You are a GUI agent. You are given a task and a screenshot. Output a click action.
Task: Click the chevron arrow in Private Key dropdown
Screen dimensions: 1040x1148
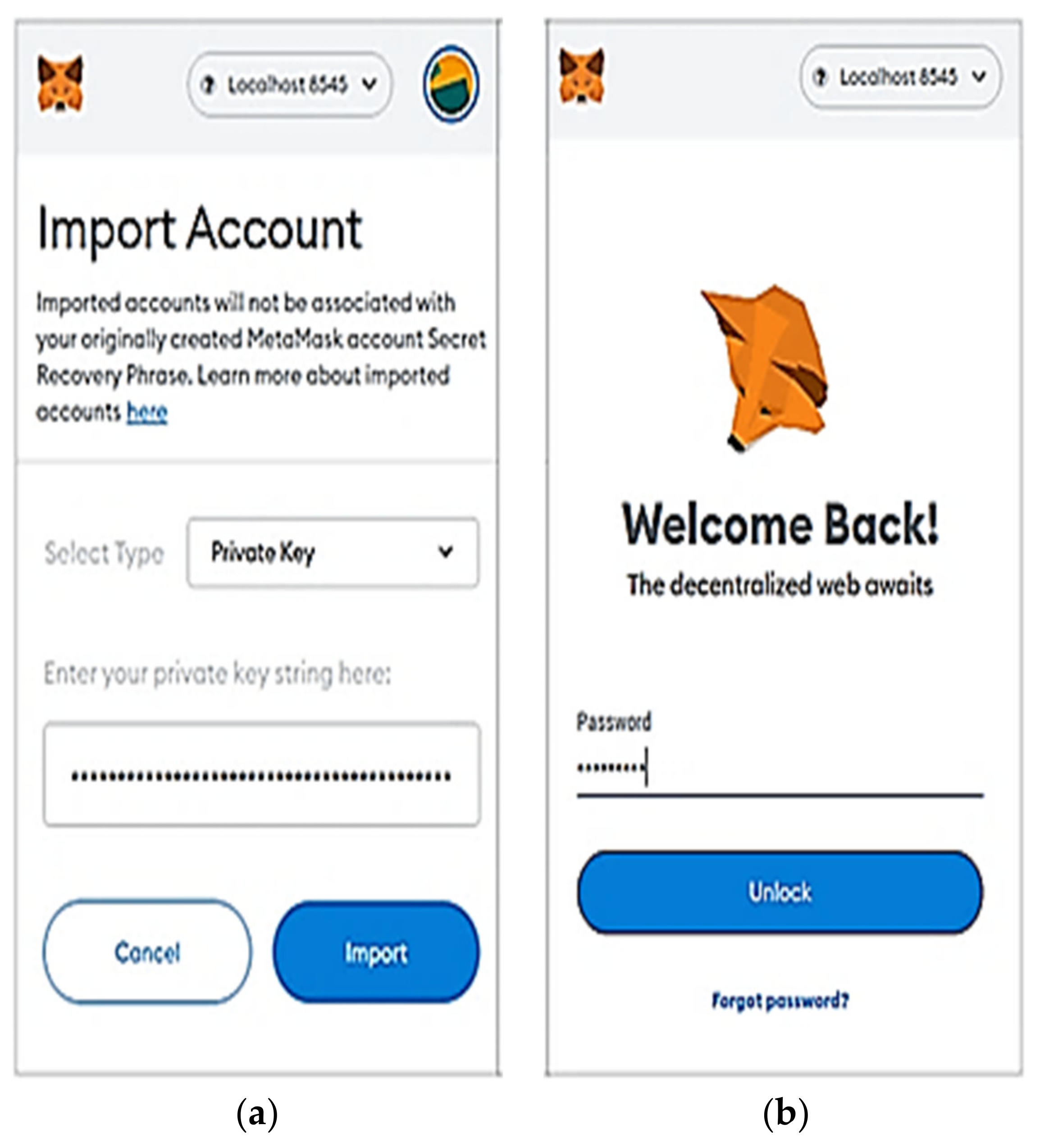pyautogui.click(x=445, y=552)
